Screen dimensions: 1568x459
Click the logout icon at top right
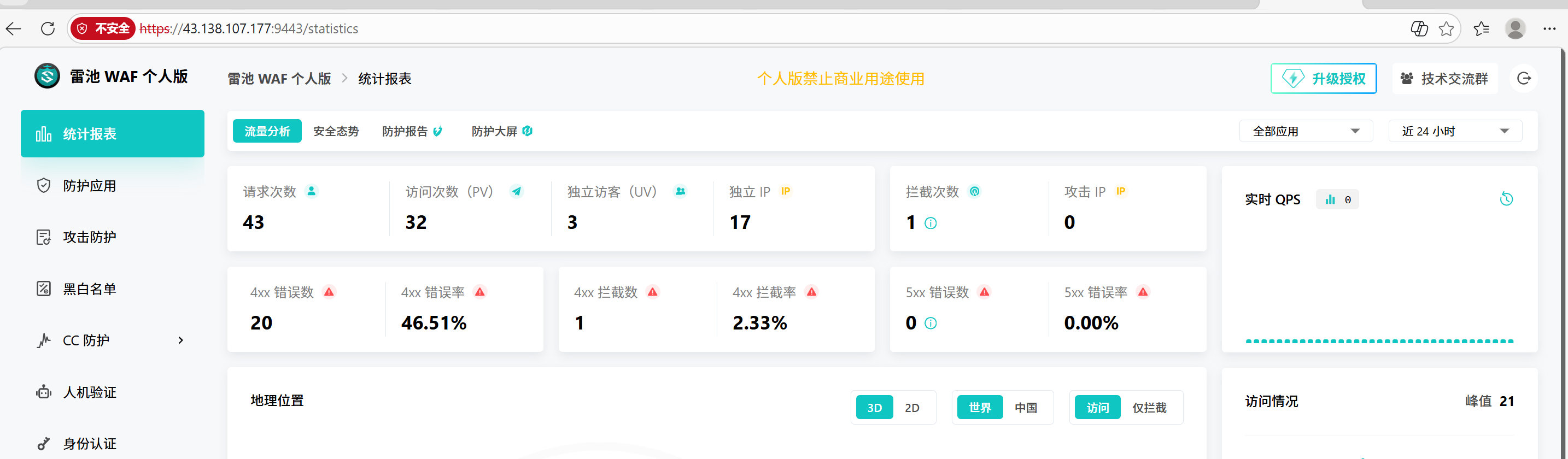[x=1524, y=79]
